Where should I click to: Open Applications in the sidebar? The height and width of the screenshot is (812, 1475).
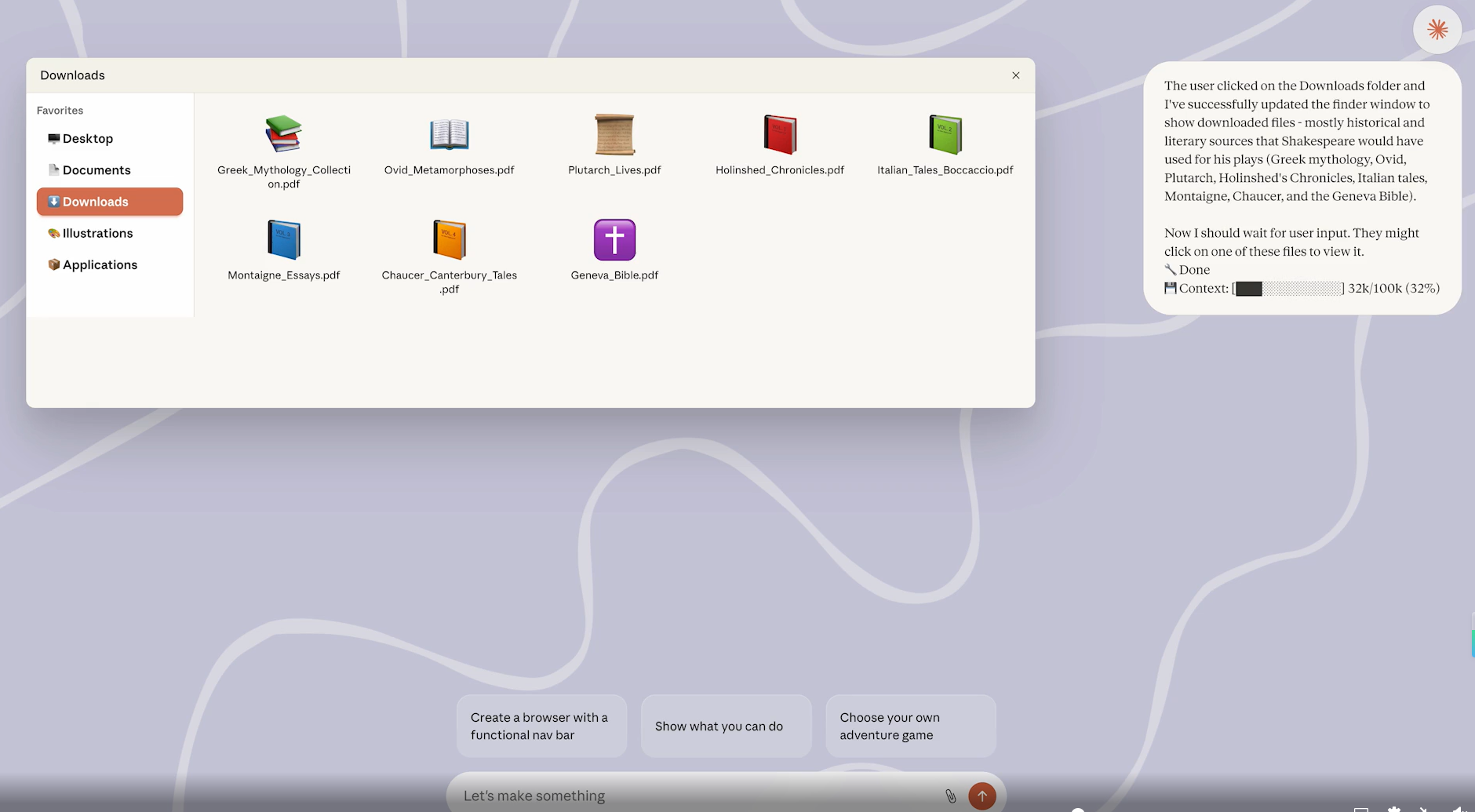[100, 264]
